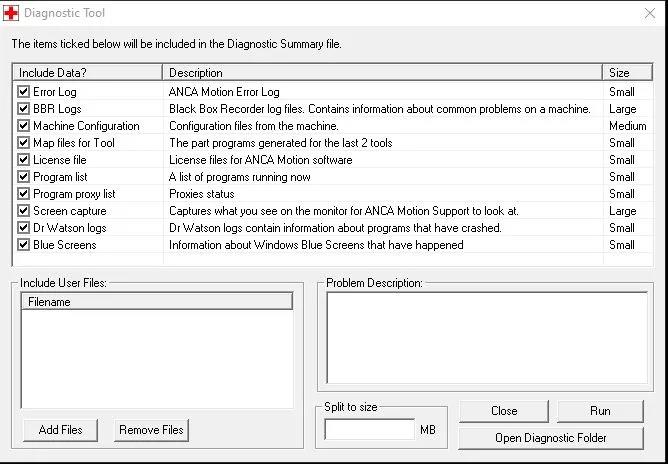The height and width of the screenshot is (464, 668).
Task: Click 'Configuration files from the machine.' text
Action: pos(254,126)
